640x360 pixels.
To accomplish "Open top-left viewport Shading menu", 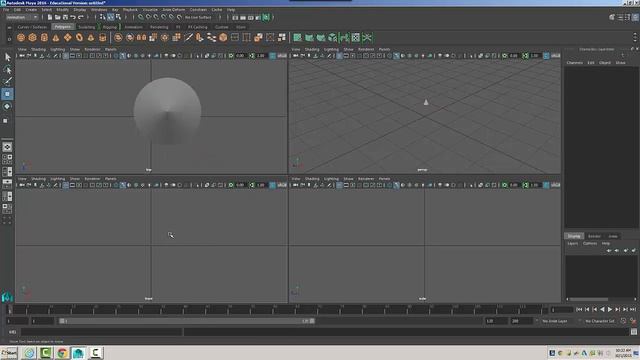I will click(x=38, y=49).
